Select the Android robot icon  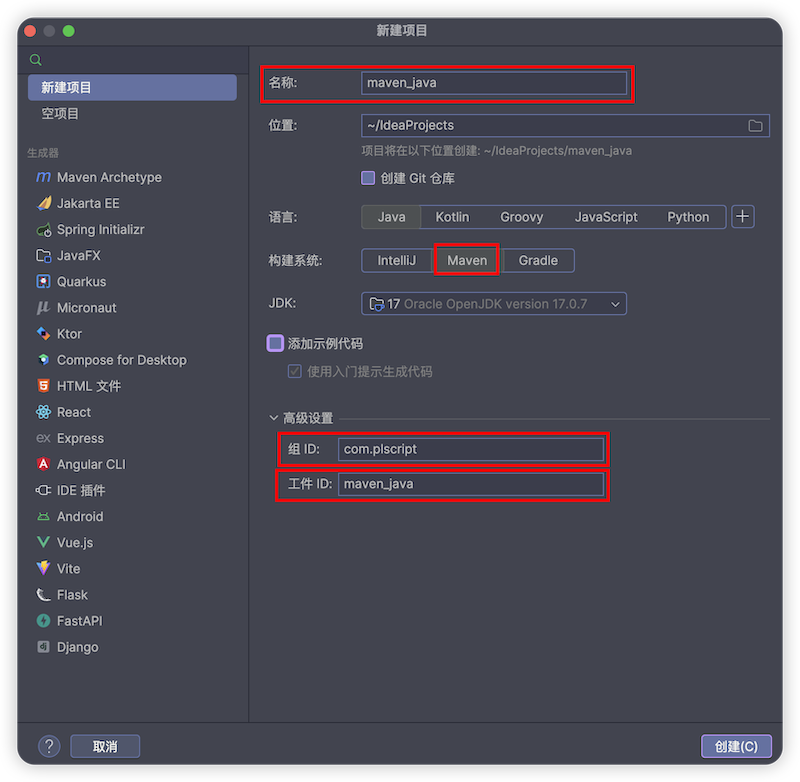click(x=43, y=517)
